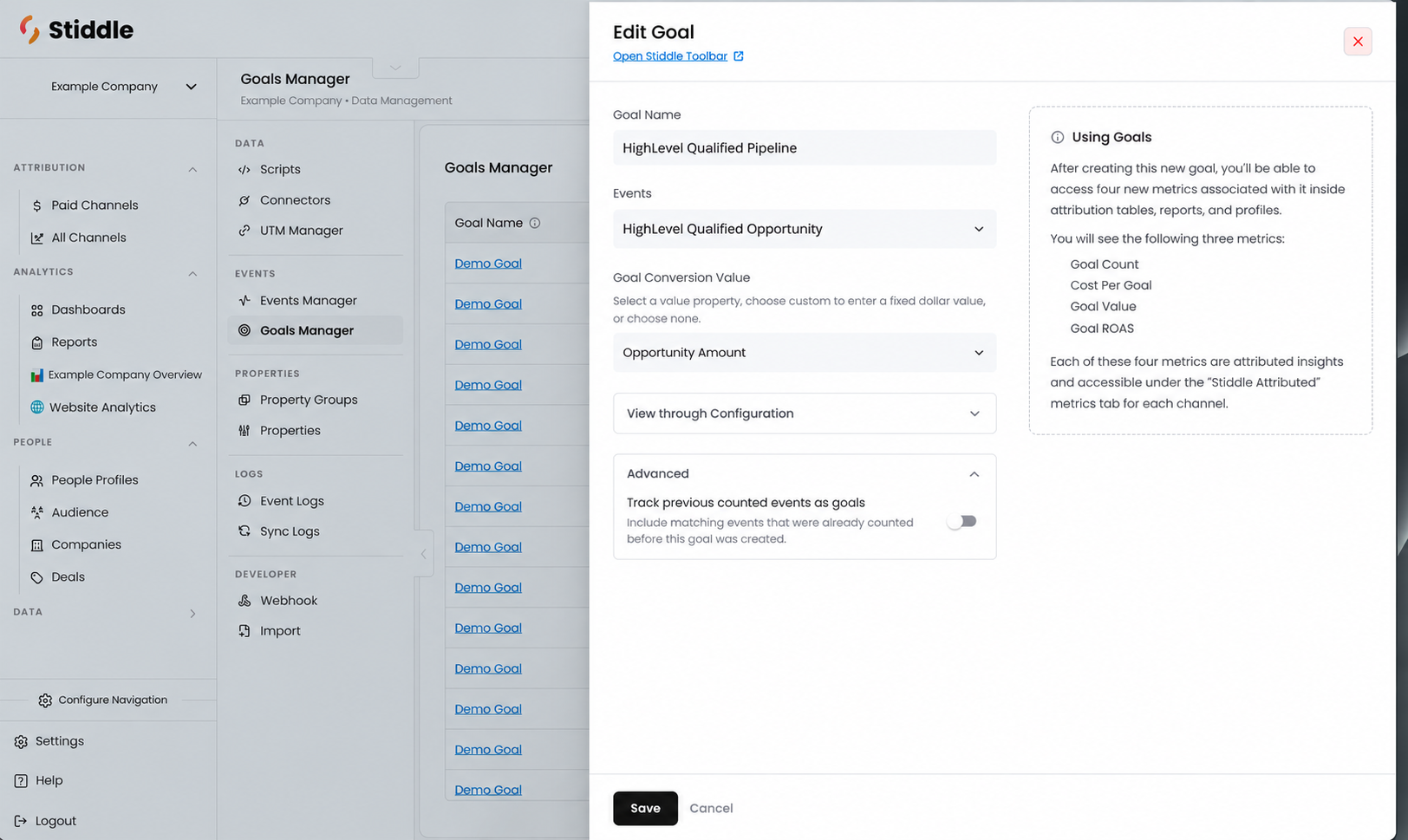Open Settings in the sidebar
This screenshot has height=840, width=1408.
[60, 741]
